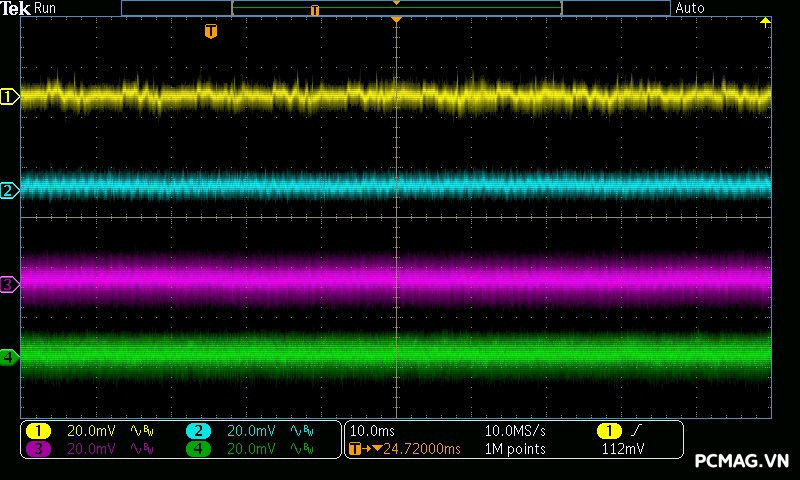The width and height of the screenshot is (800, 480).
Task: Click channel 1 AC coupling icon in readout
Action: [x=137, y=431]
